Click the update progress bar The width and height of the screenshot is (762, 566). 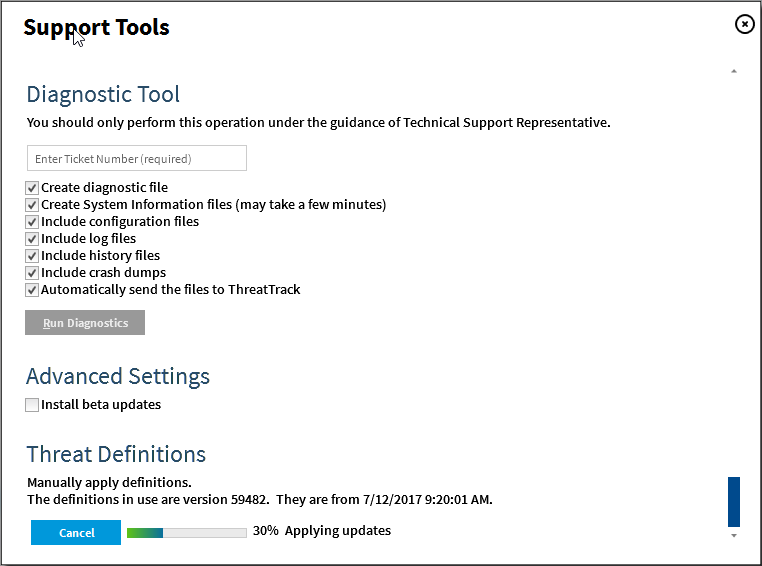tap(187, 533)
